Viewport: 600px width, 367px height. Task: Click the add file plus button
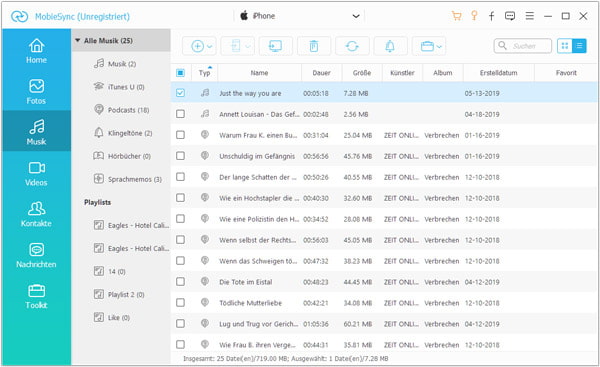coord(197,46)
